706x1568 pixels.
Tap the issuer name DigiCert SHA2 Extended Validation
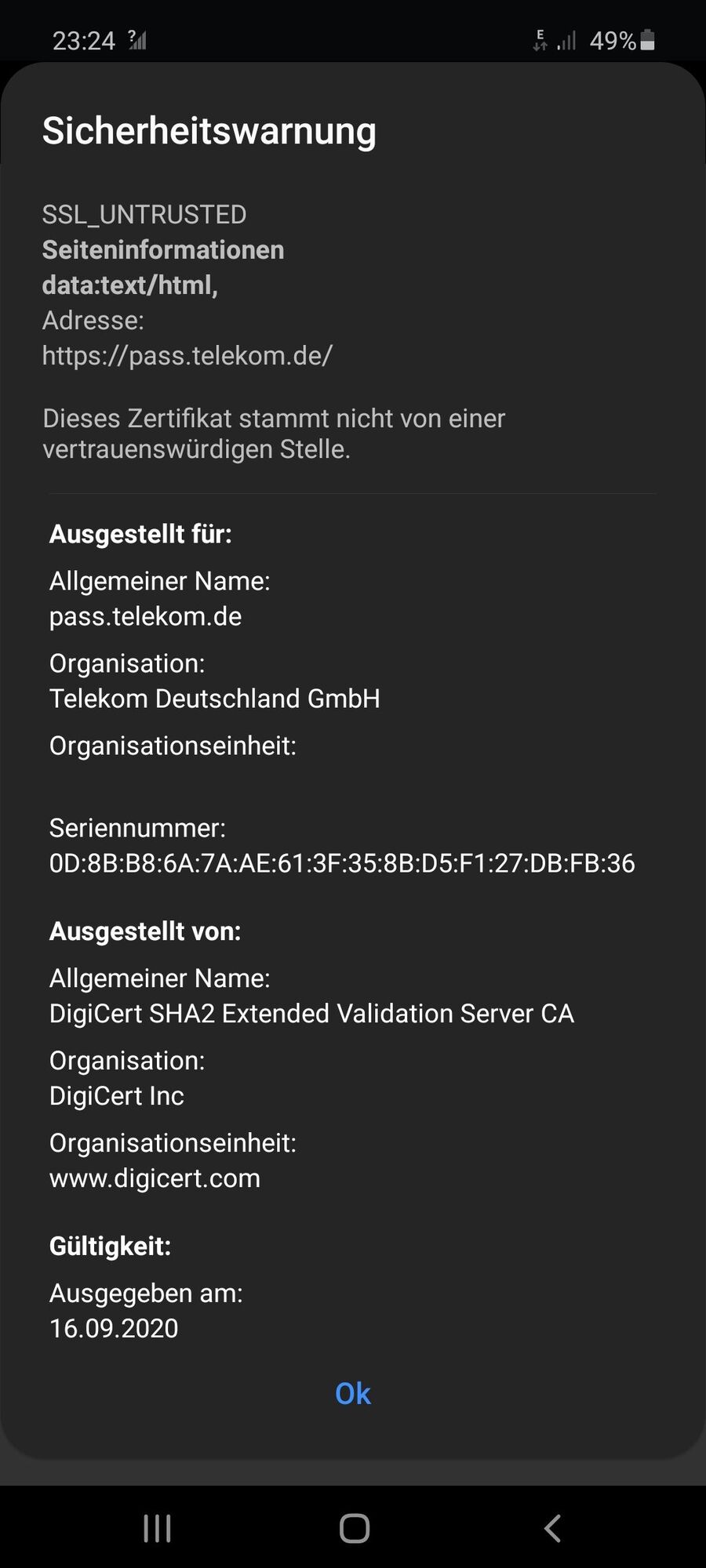311,1013
